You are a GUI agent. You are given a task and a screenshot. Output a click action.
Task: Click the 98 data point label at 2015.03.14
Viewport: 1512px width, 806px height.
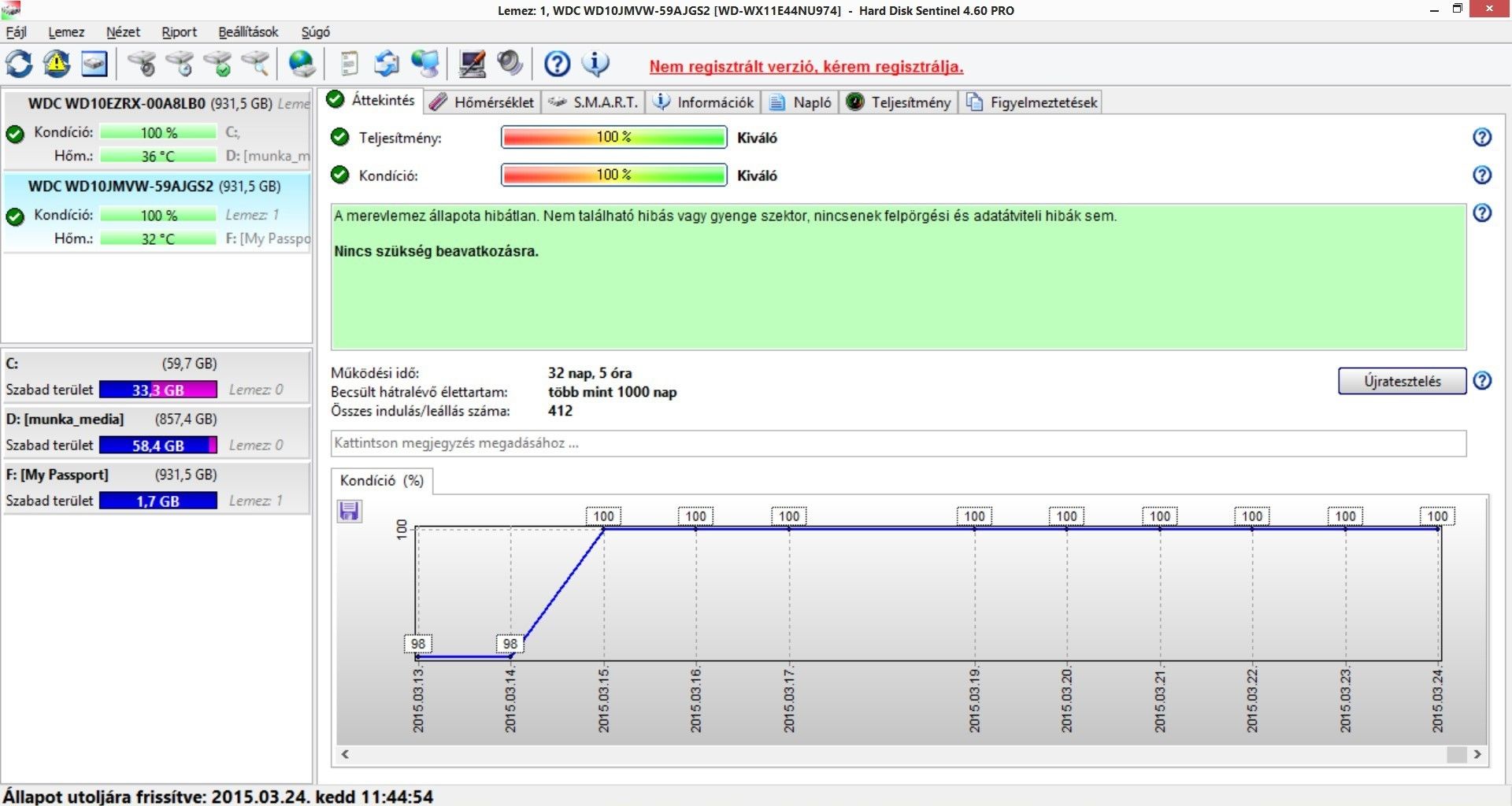tap(510, 644)
